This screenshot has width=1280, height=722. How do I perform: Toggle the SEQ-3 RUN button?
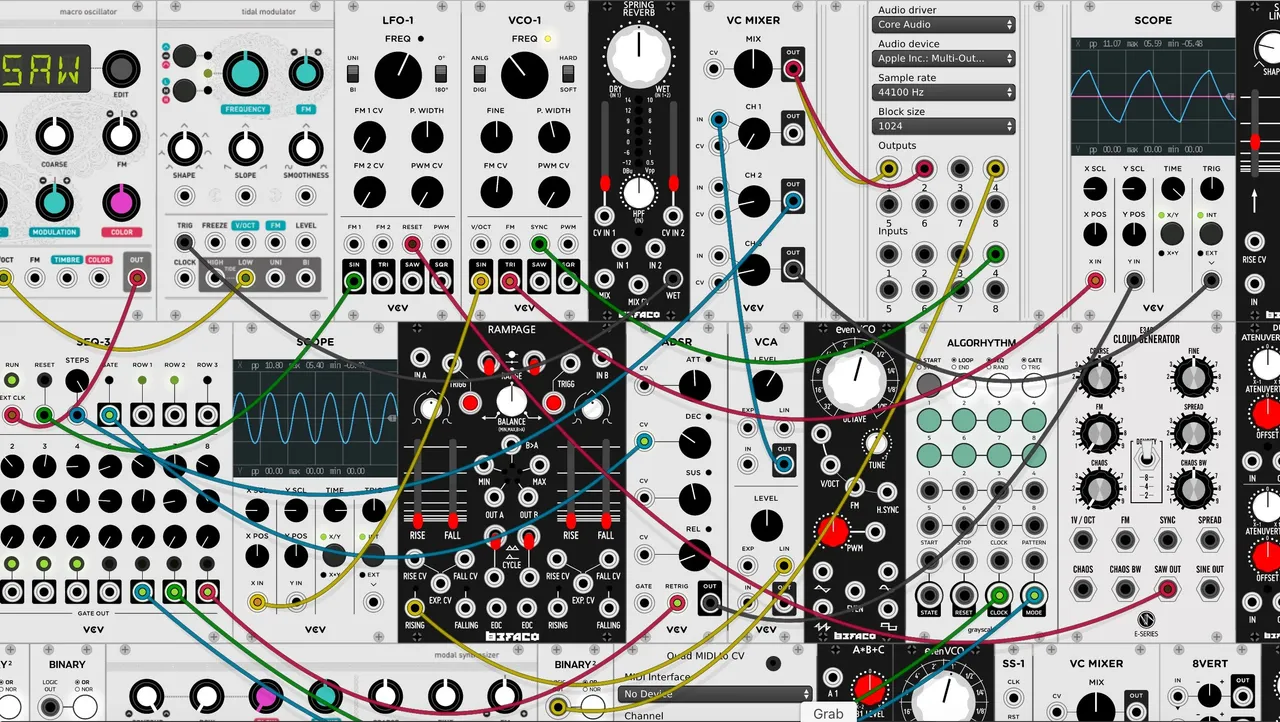pyautogui.click(x=12, y=381)
